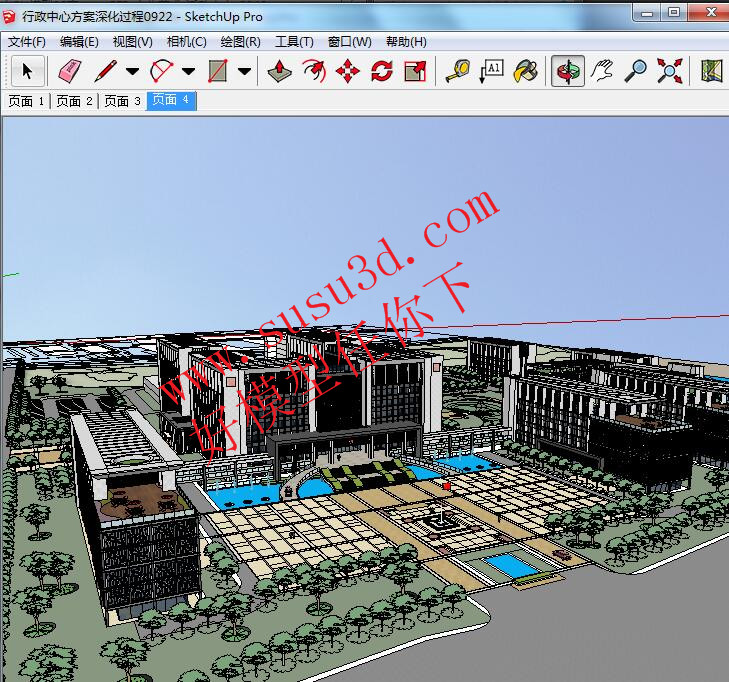Image resolution: width=729 pixels, height=682 pixels.
Task: Open the 绘图(R) menu
Action: pos(240,42)
